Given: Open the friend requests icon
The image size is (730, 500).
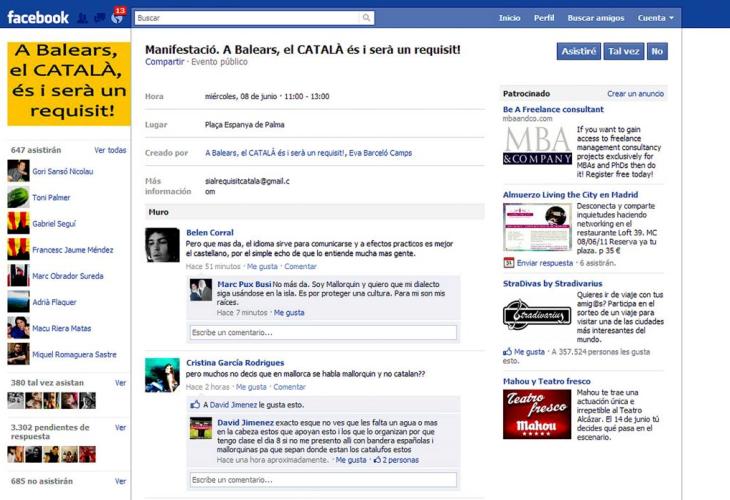Looking at the screenshot, I should click(x=83, y=18).
